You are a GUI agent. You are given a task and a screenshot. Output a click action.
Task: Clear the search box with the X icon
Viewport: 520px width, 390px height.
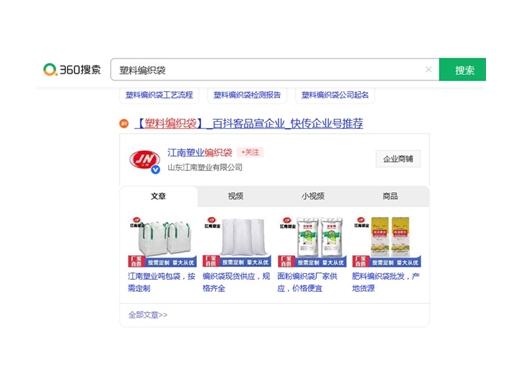coord(428,69)
